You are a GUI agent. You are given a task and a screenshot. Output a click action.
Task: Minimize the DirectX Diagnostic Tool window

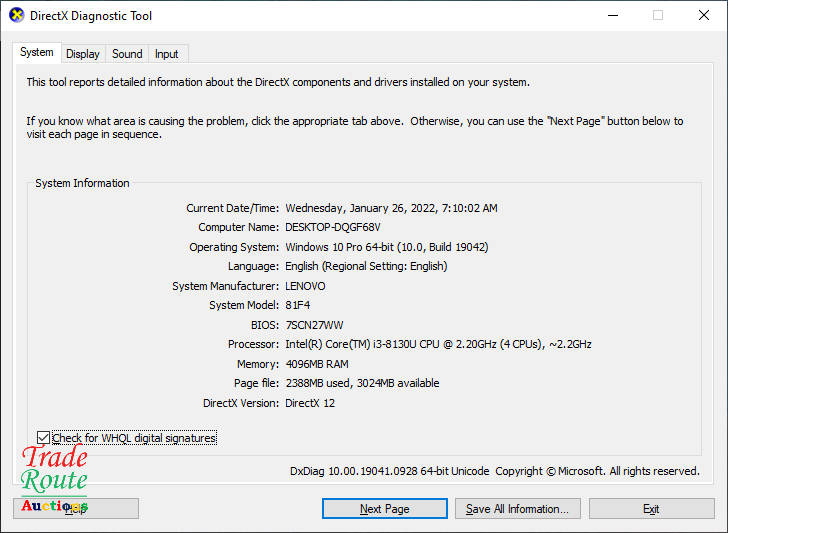[612, 16]
